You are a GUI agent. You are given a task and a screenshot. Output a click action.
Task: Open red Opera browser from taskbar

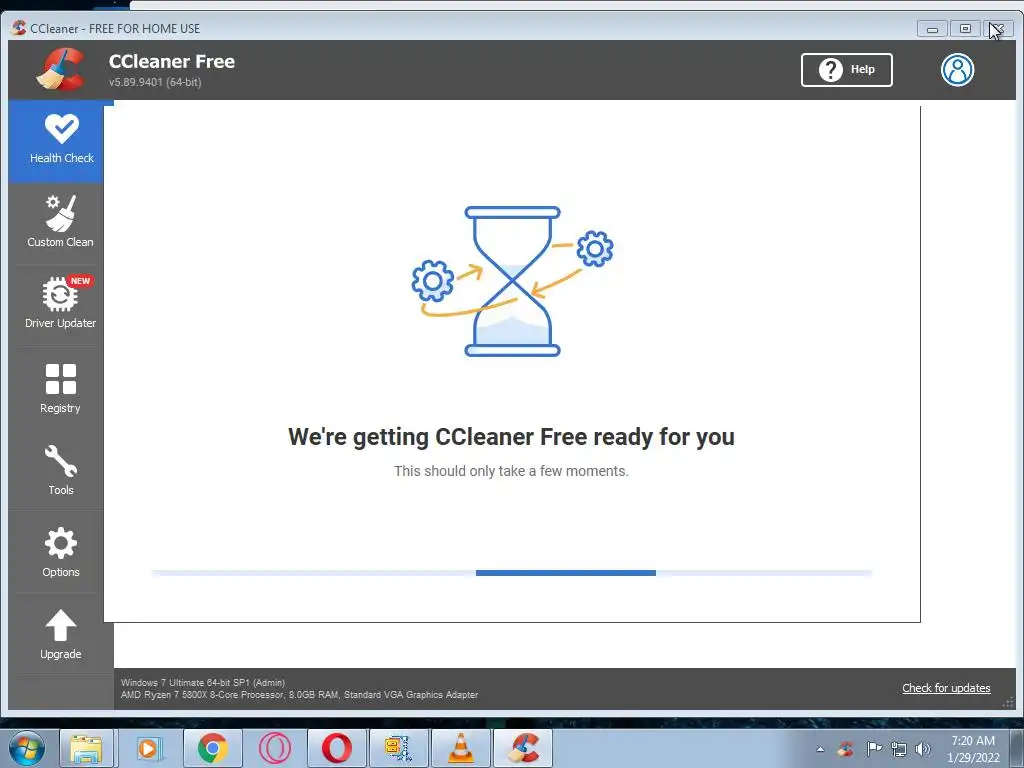click(x=336, y=748)
